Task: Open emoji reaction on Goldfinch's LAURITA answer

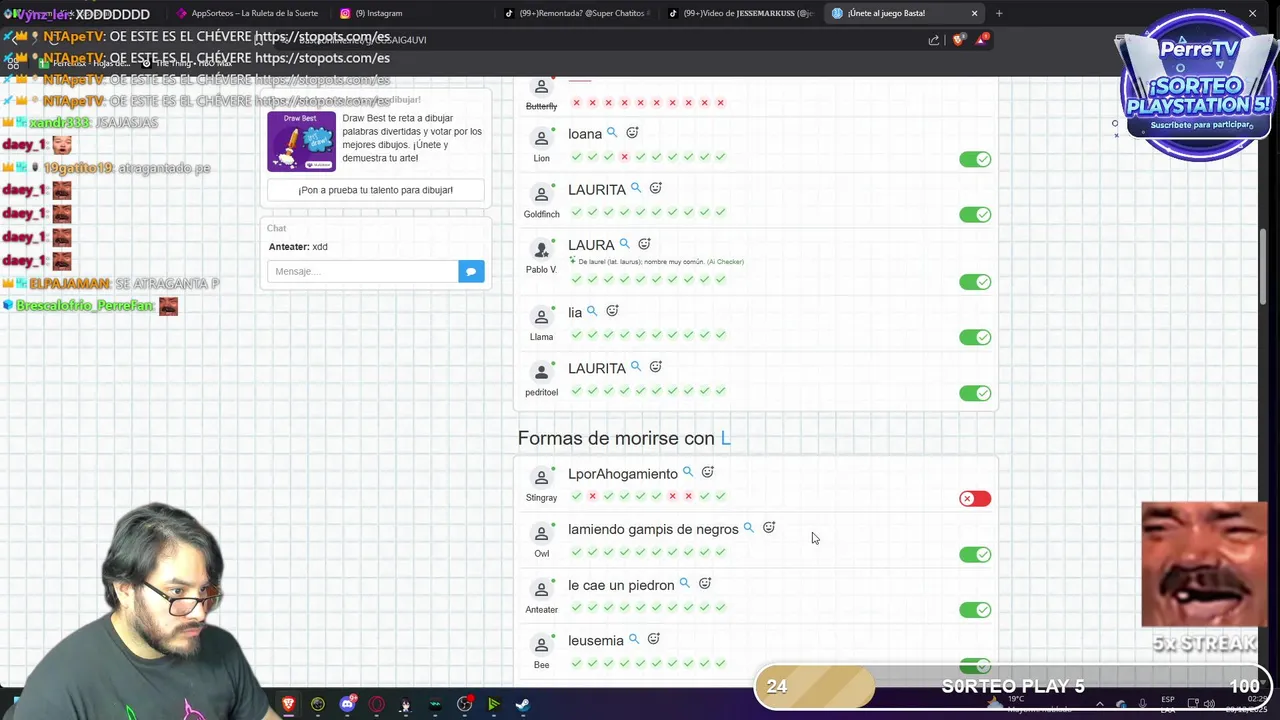Action: [656, 188]
